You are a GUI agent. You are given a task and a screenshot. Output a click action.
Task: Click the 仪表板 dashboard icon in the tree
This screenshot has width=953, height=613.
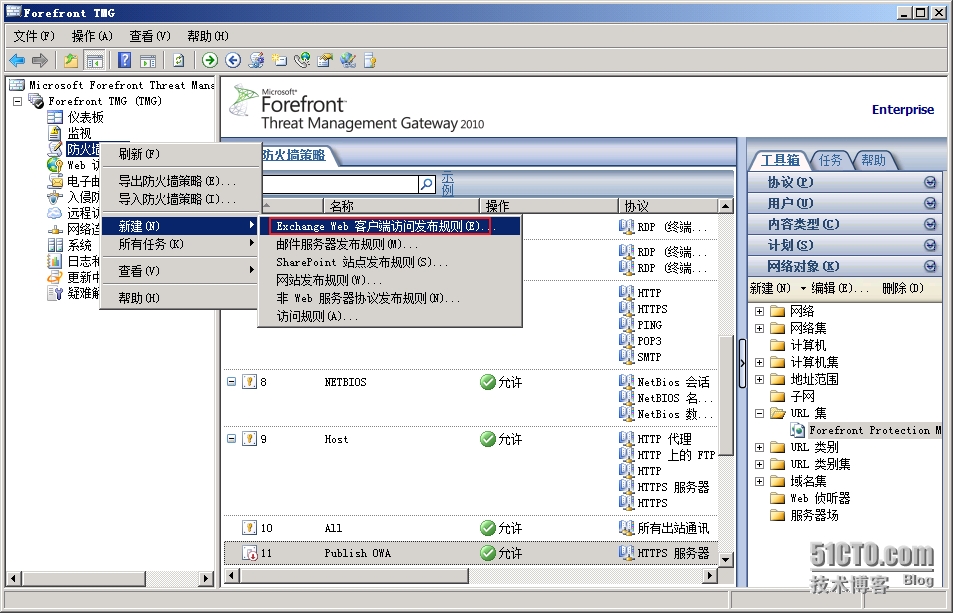(x=56, y=117)
